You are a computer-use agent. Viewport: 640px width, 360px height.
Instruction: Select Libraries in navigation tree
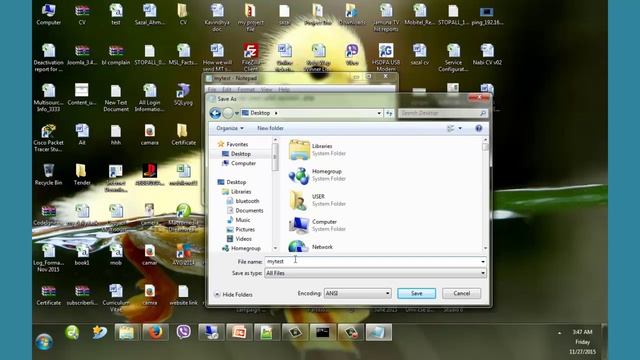point(237,191)
